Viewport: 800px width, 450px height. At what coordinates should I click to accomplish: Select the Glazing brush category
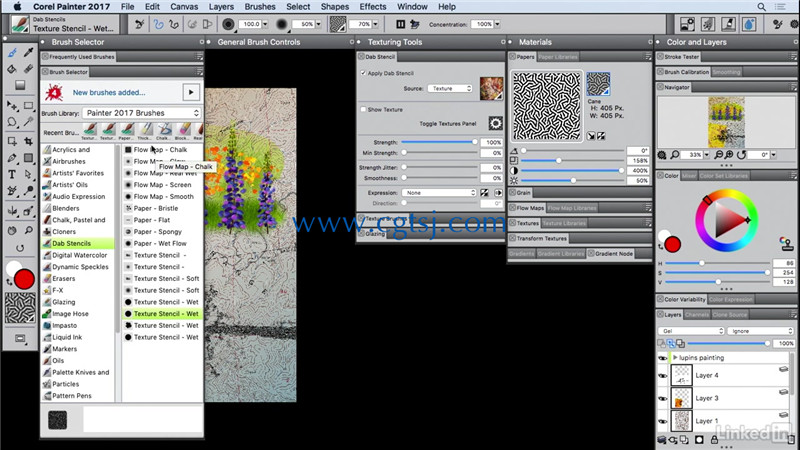[x=63, y=302]
